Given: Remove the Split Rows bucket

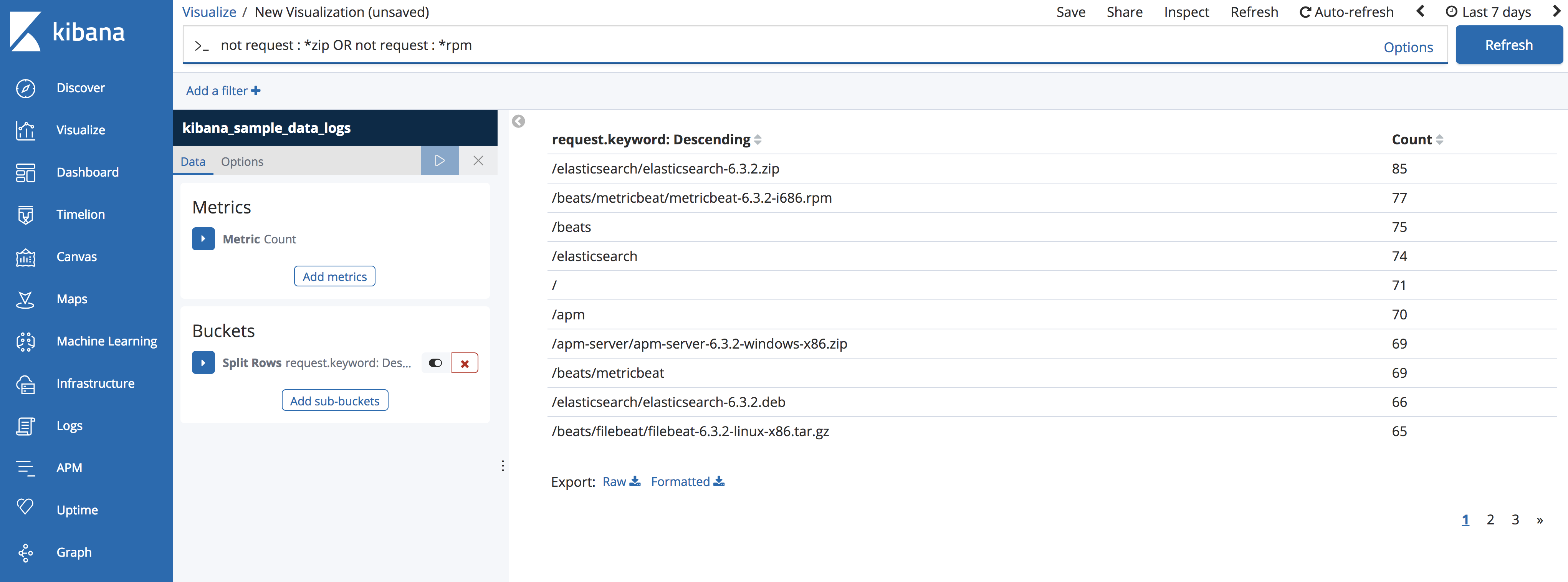Looking at the screenshot, I should 465,364.
